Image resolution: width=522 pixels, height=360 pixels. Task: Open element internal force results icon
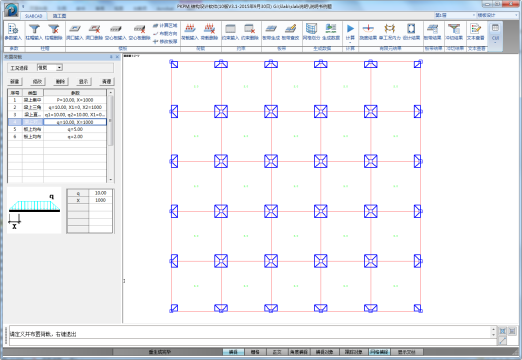[390, 32]
